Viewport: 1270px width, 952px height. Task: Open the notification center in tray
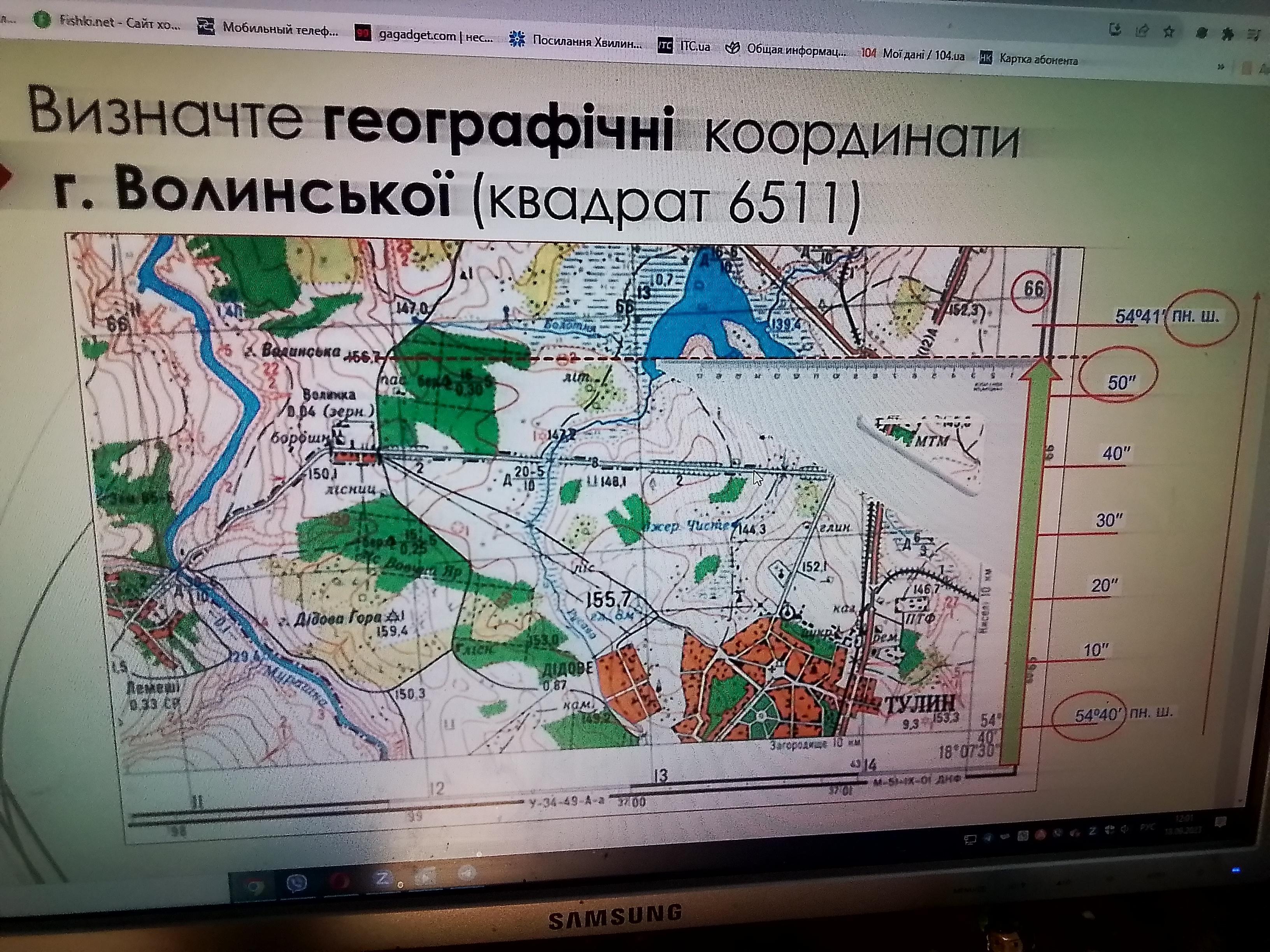coord(1221,822)
